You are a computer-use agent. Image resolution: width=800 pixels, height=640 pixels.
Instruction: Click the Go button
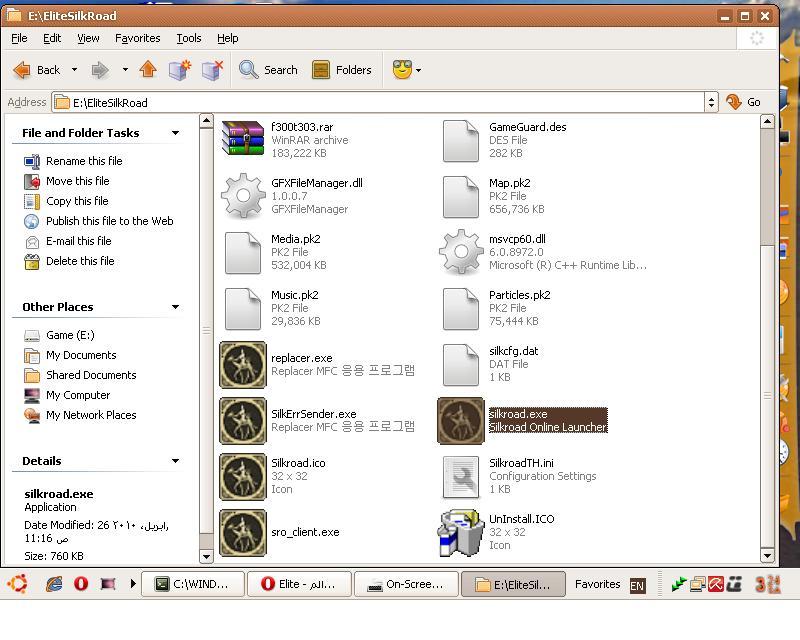pos(743,102)
